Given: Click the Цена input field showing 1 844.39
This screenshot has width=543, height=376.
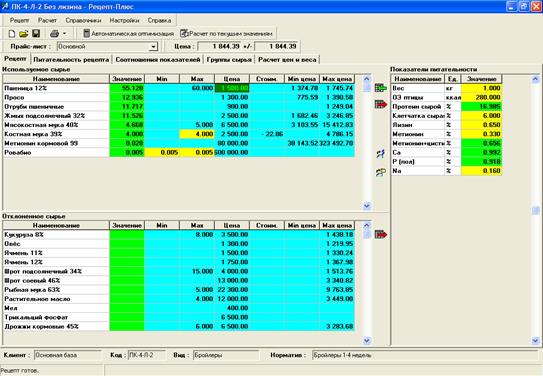Looking at the screenshot, I should pos(219,46).
